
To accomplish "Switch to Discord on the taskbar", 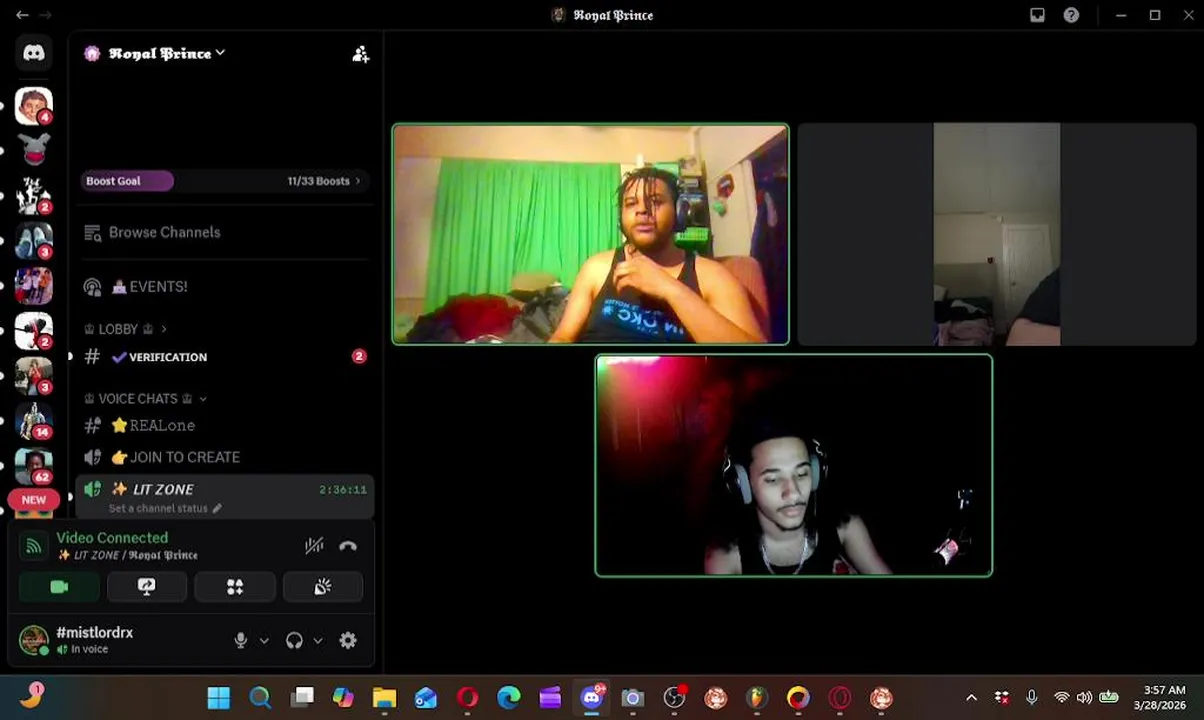I will point(592,697).
